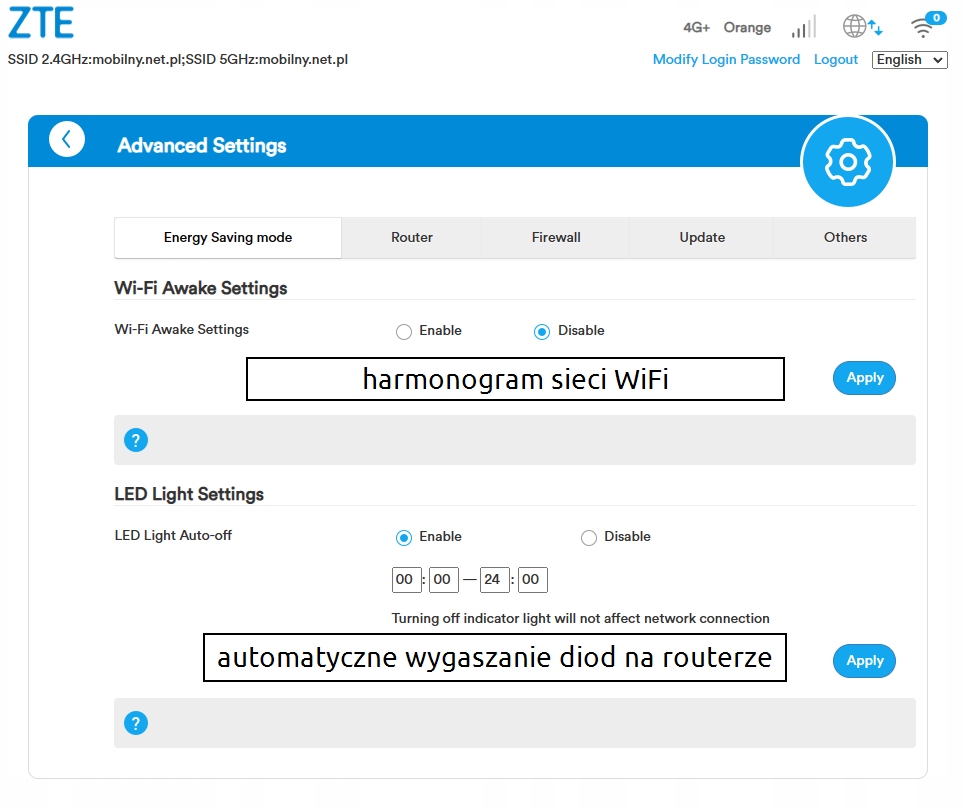Open the Update tab
This screenshot has width=964, height=809.
pyautogui.click(x=702, y=238)
